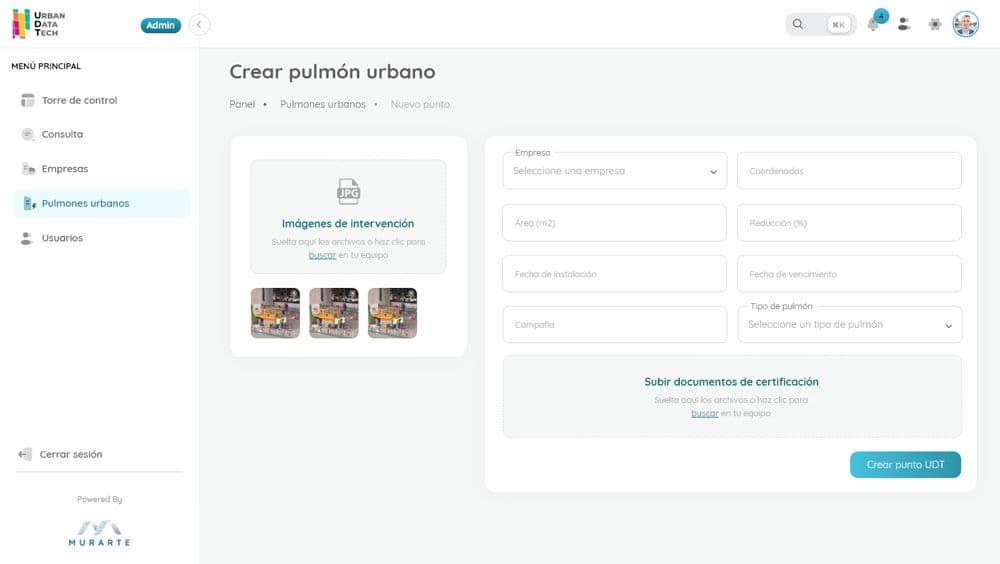Open notifications bell icon

coord(873,24)
